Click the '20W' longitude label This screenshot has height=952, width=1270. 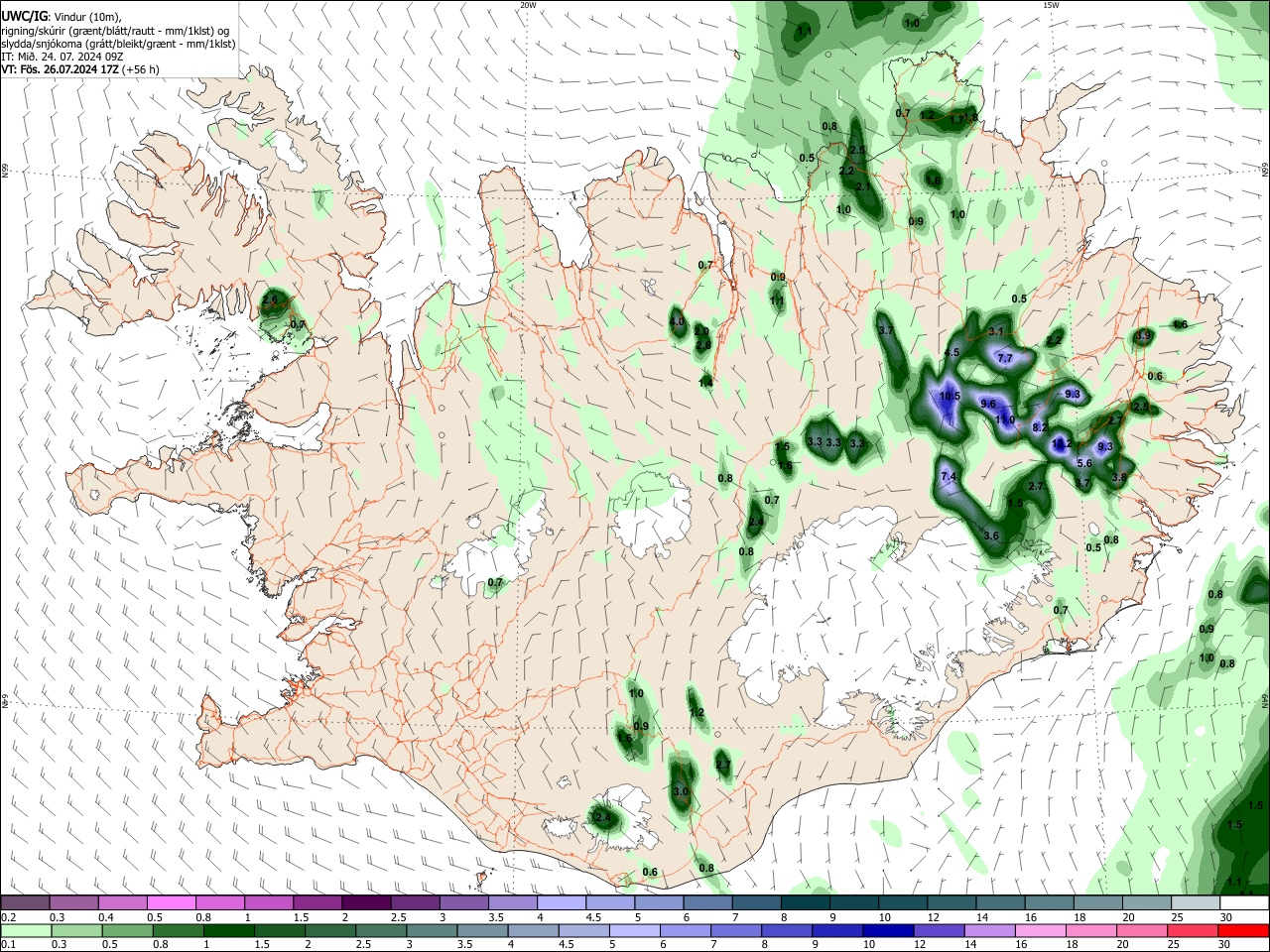click(x=528, y=5)
